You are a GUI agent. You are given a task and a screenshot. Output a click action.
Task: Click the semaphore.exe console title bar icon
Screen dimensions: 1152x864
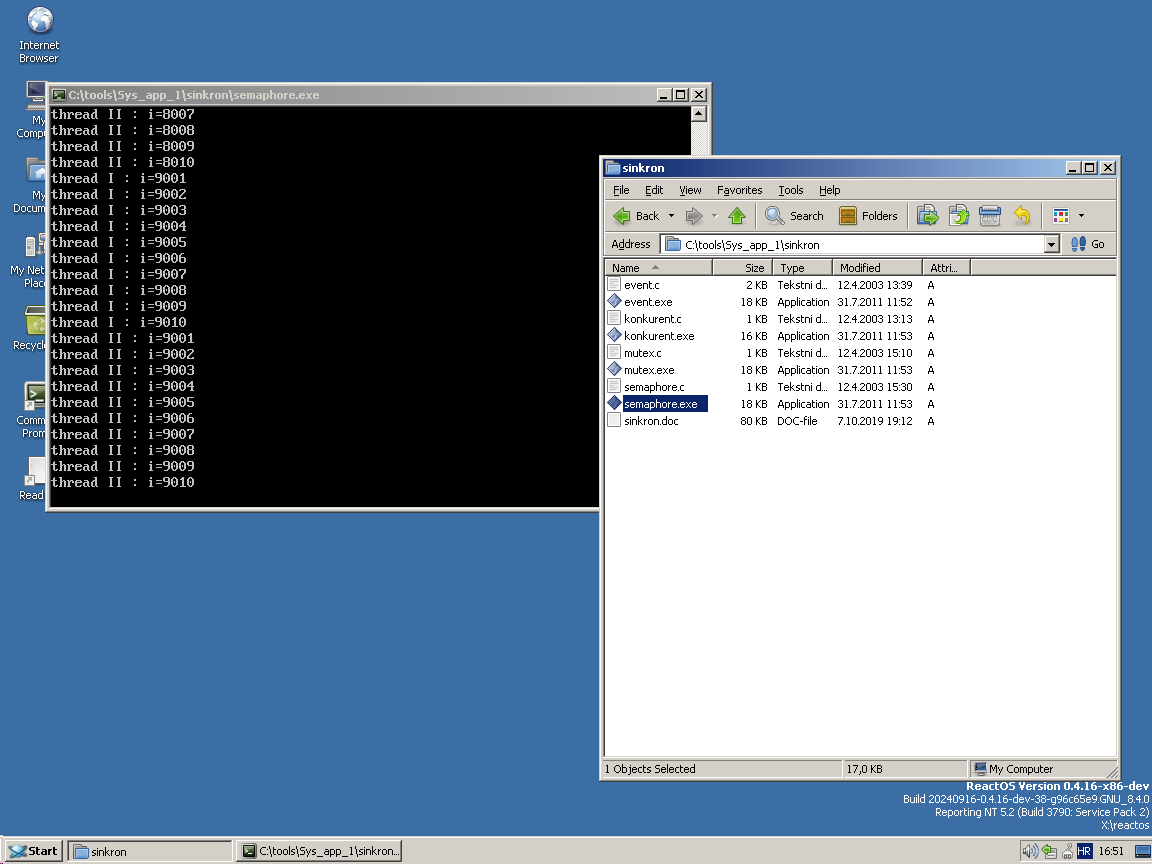click(59, 95)
